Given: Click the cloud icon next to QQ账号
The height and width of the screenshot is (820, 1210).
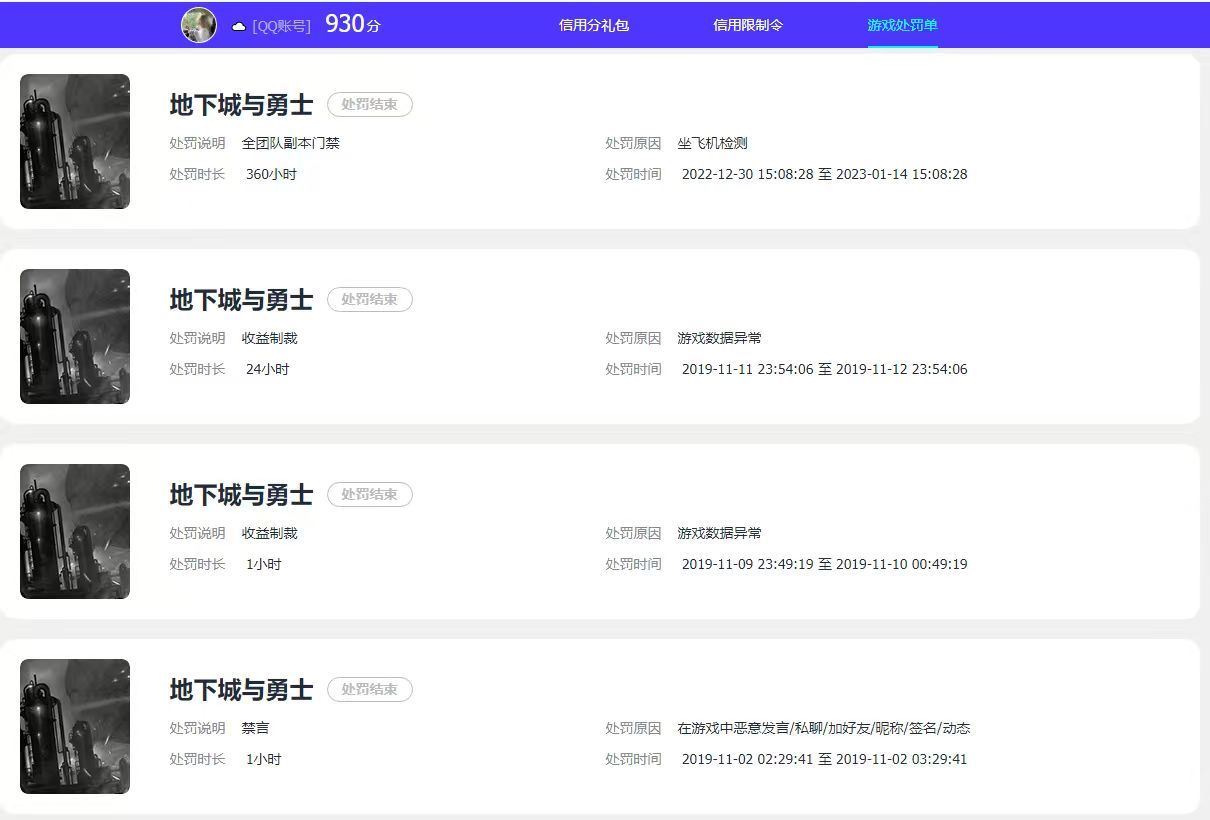Looking at the screenshot, I should 236,26.
